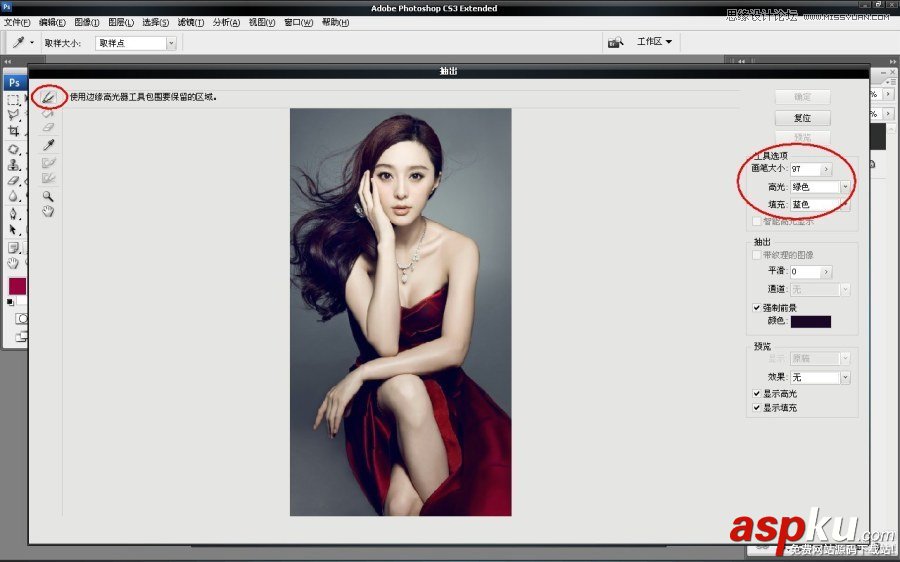Viewport: 900px width, 562px height.
Task: Select the Clone Stamp tool in Photoshop toolbox
Action: (13, 165)
